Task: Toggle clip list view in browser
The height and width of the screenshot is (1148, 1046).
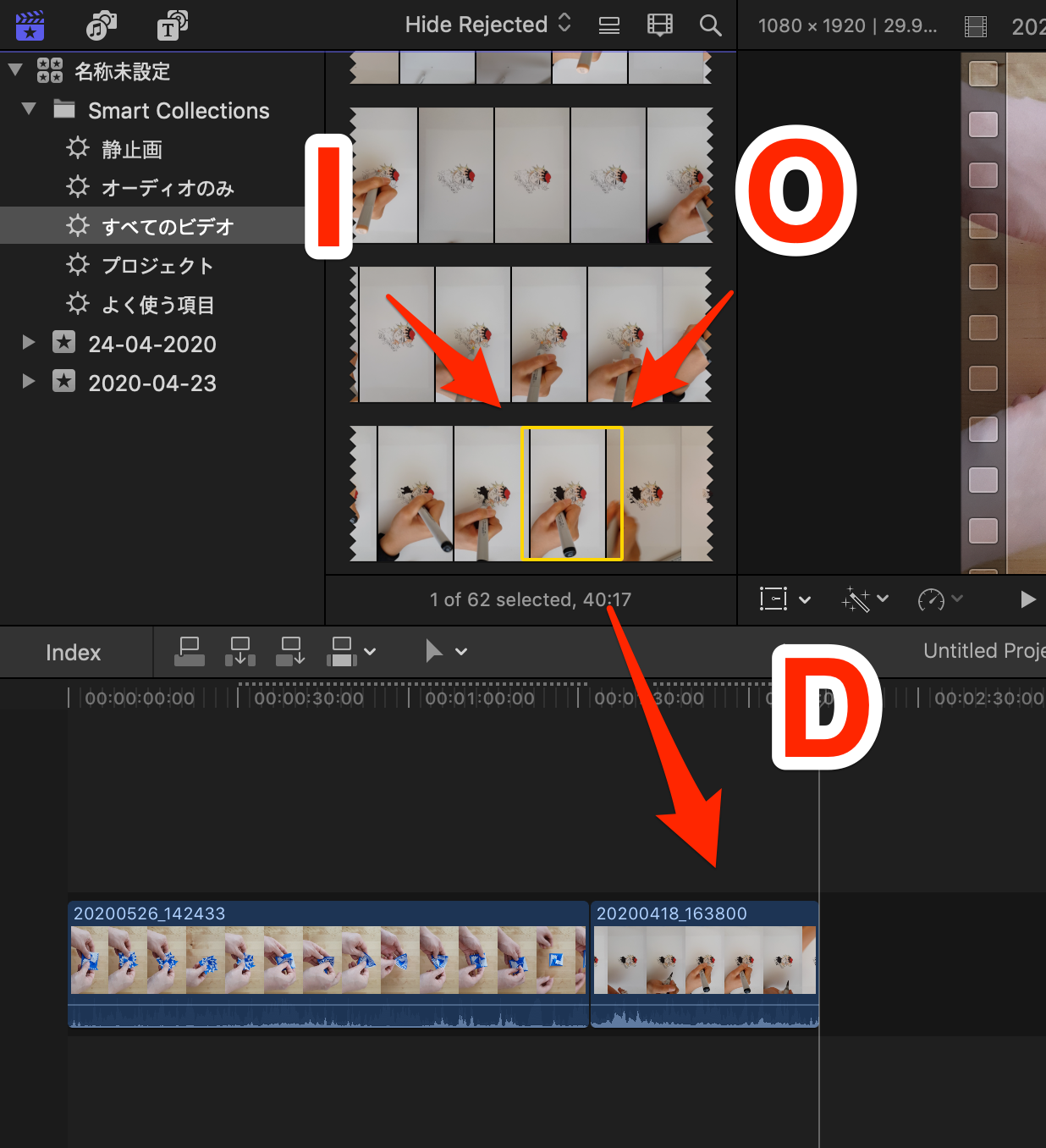Action: [x=609, y=25]
